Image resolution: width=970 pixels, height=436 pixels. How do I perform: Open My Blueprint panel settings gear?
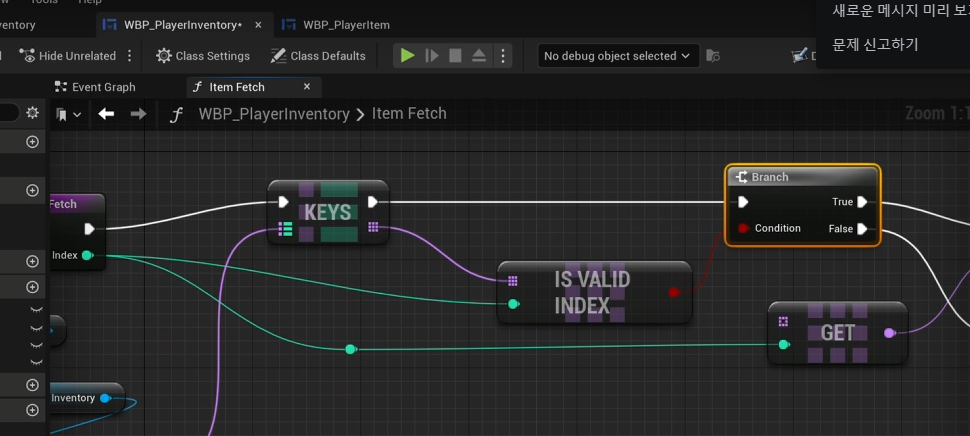pyautogui.click(x=32, y=113)
